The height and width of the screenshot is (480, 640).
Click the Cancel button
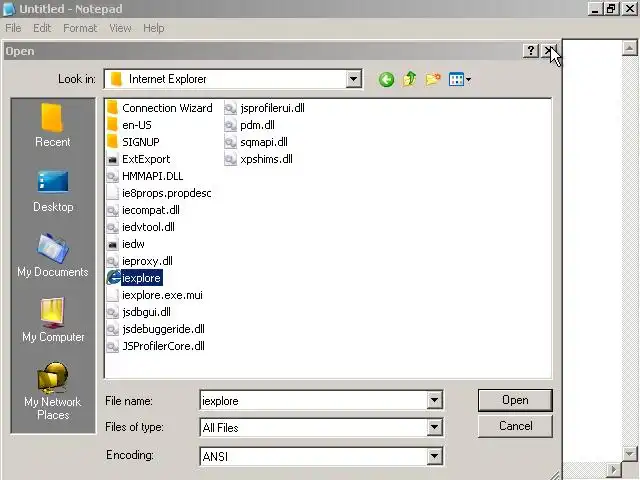(x=515, y=426)
